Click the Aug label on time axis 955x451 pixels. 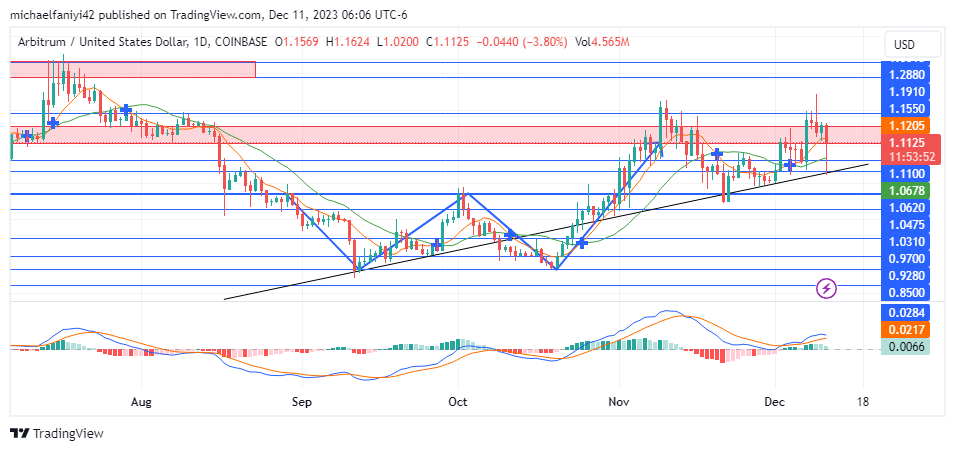pos(141,403)
